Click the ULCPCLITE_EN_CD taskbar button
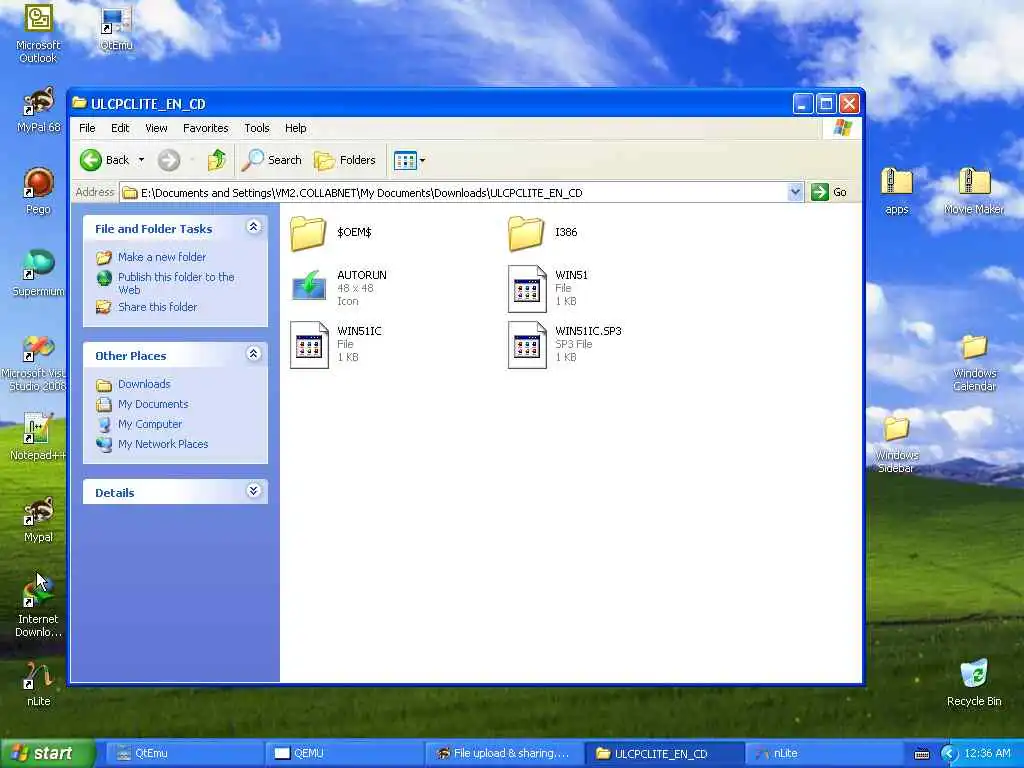The image size is (1024, 768). coord(665,754)
